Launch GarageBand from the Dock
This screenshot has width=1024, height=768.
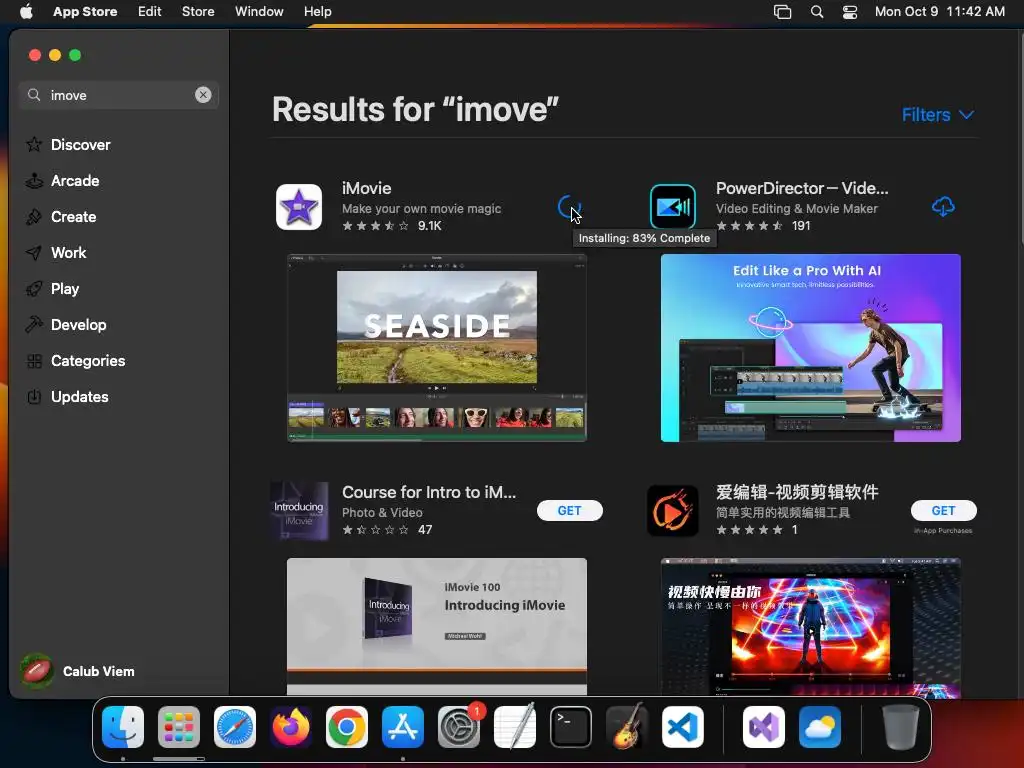(x=627, y=727)
